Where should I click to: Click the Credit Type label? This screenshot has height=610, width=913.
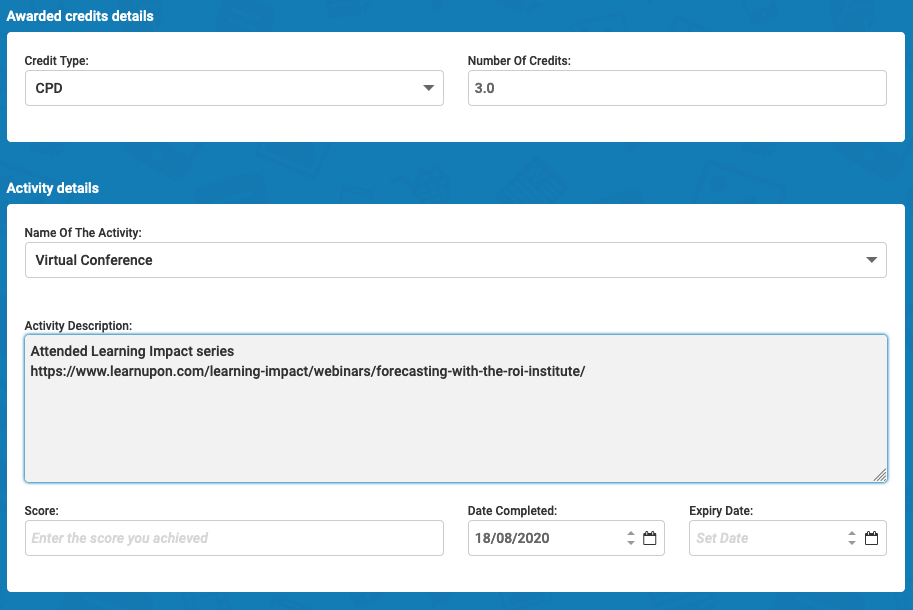click(56, 61)
